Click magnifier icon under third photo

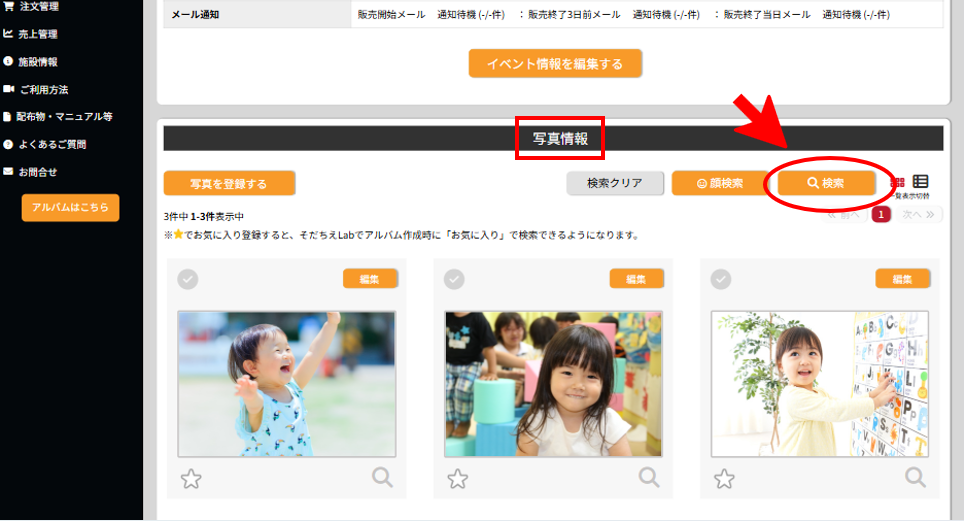(x=915, y=477)
